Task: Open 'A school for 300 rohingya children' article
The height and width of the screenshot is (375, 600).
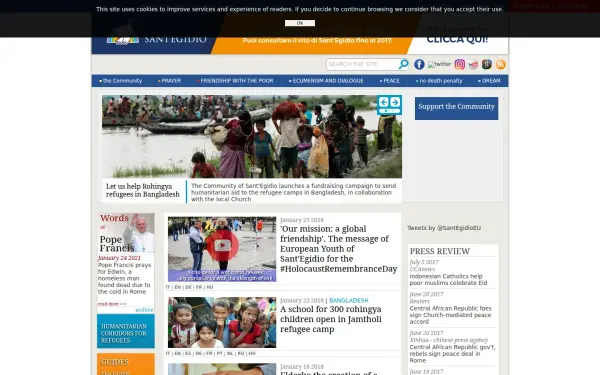Action: click(331, 319)
